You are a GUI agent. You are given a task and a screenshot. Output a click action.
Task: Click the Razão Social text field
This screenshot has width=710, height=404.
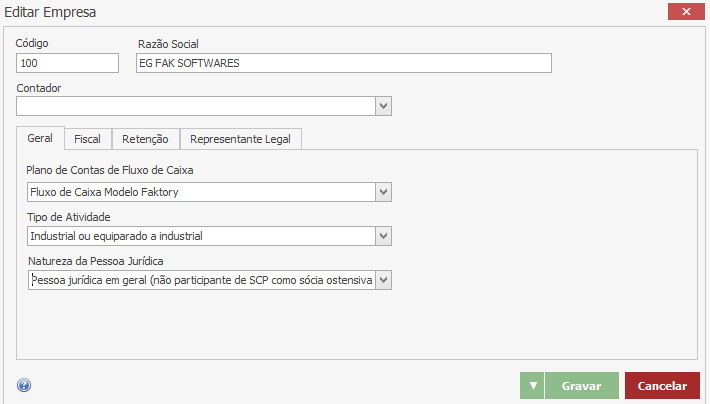click(x=343, y=63)
